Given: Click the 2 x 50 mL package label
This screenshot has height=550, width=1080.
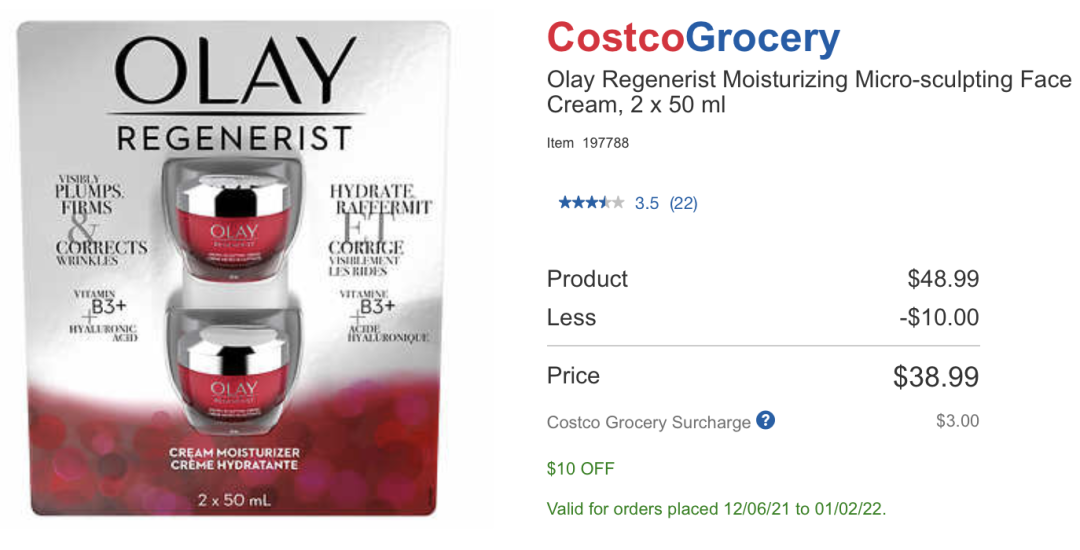Looking at the screenshot, I should [x=235, y=497].
